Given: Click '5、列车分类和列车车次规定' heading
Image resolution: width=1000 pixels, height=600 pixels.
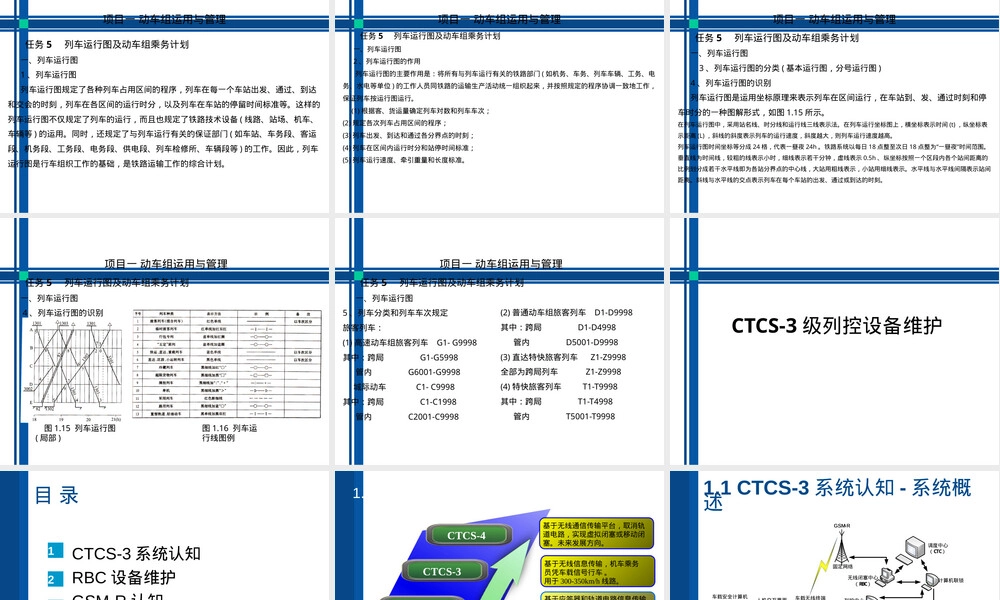Looking at the screenshot, I should pyautogui.click(x=395, y=313).
